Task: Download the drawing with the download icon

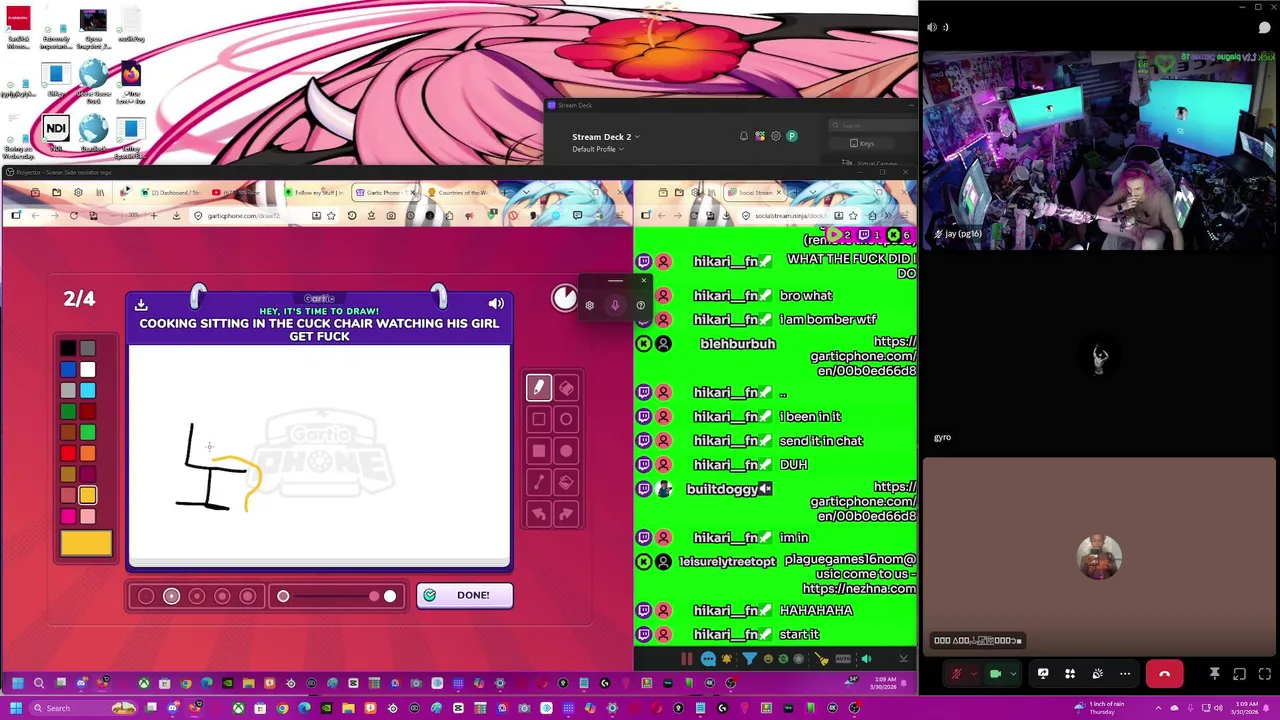Action: (x=141, y=304)
